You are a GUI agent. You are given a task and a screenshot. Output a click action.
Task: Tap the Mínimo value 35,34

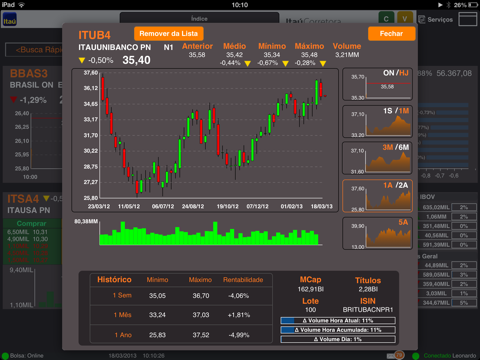272,55
